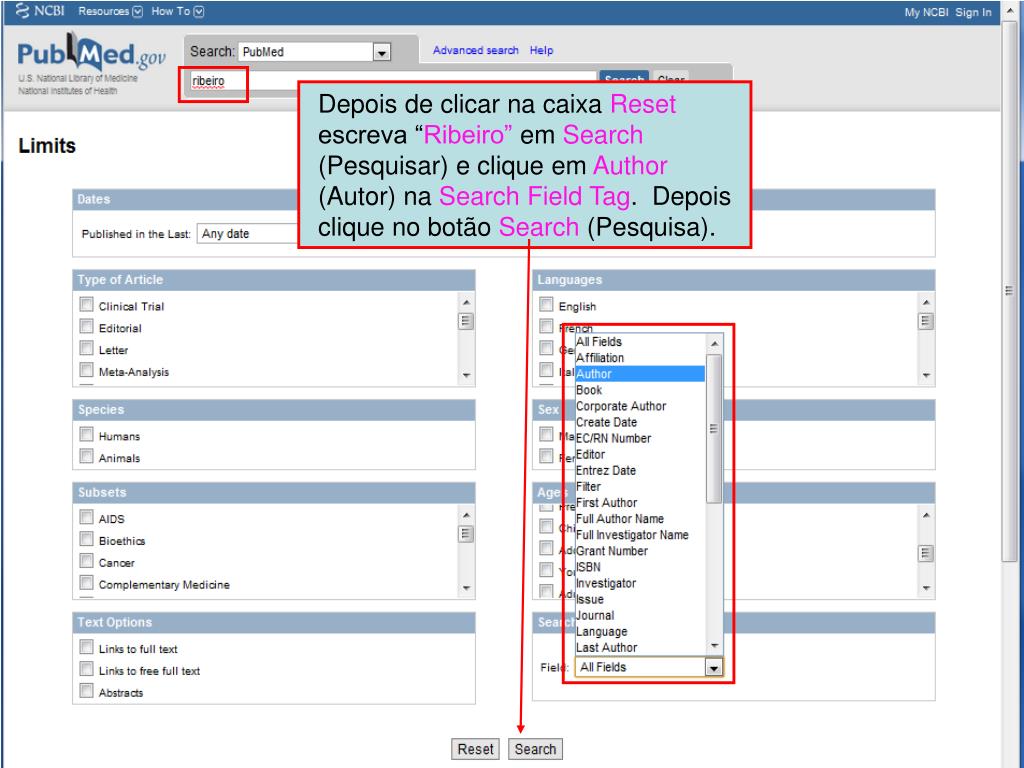Choose Create Date from the field list
This screenshot has width=1024, height=768.
[639, 423]
